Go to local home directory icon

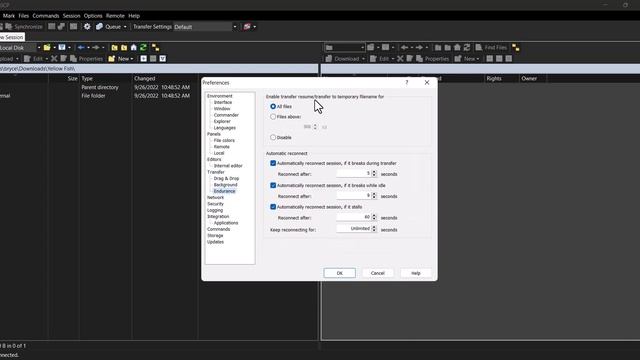[133, 48]
